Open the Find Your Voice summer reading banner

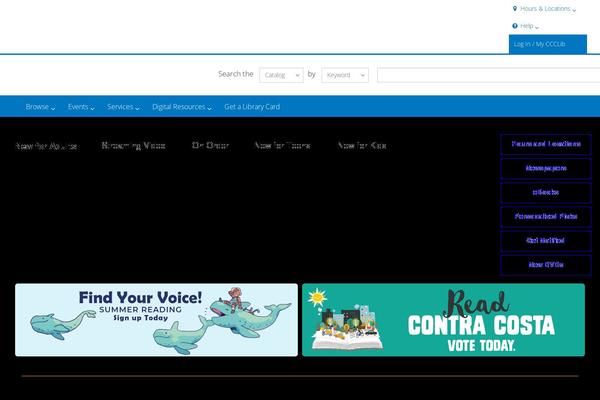pos(157,320)
